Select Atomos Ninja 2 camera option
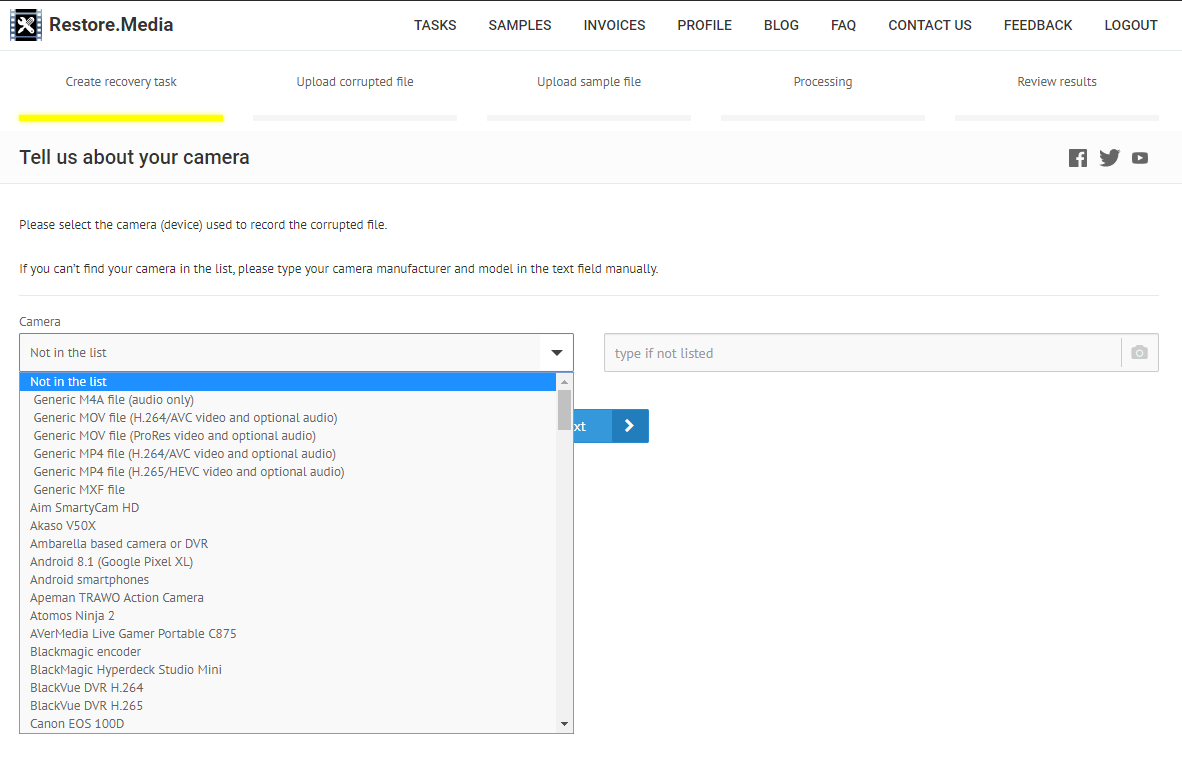Screen dimensions: 1182x757 click(72, 616)
